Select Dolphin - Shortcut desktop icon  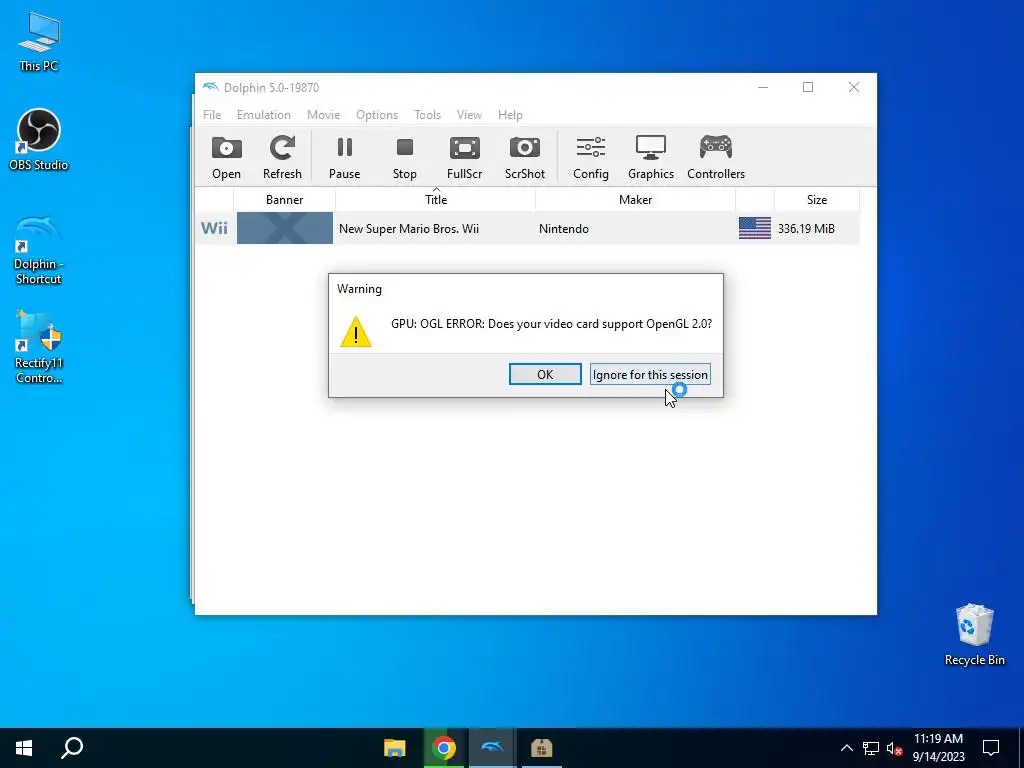(39, 250)
